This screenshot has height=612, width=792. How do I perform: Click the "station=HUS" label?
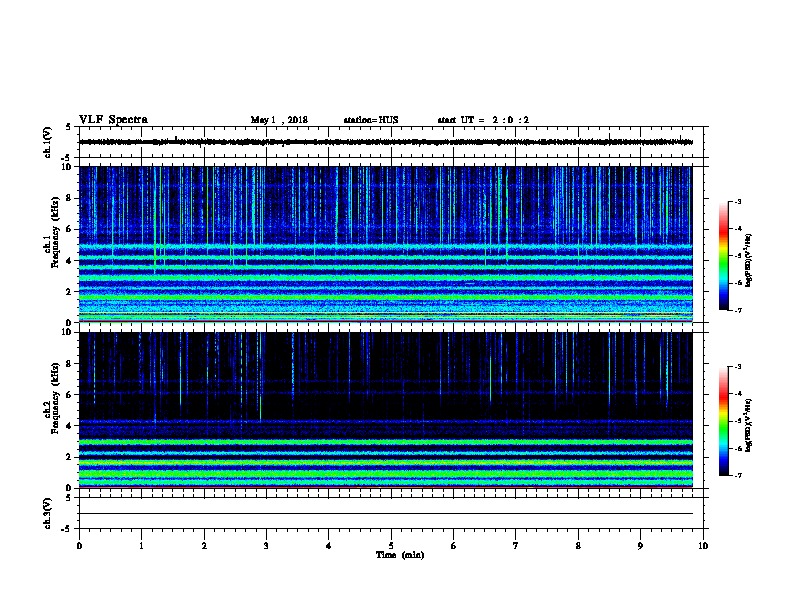371,120
